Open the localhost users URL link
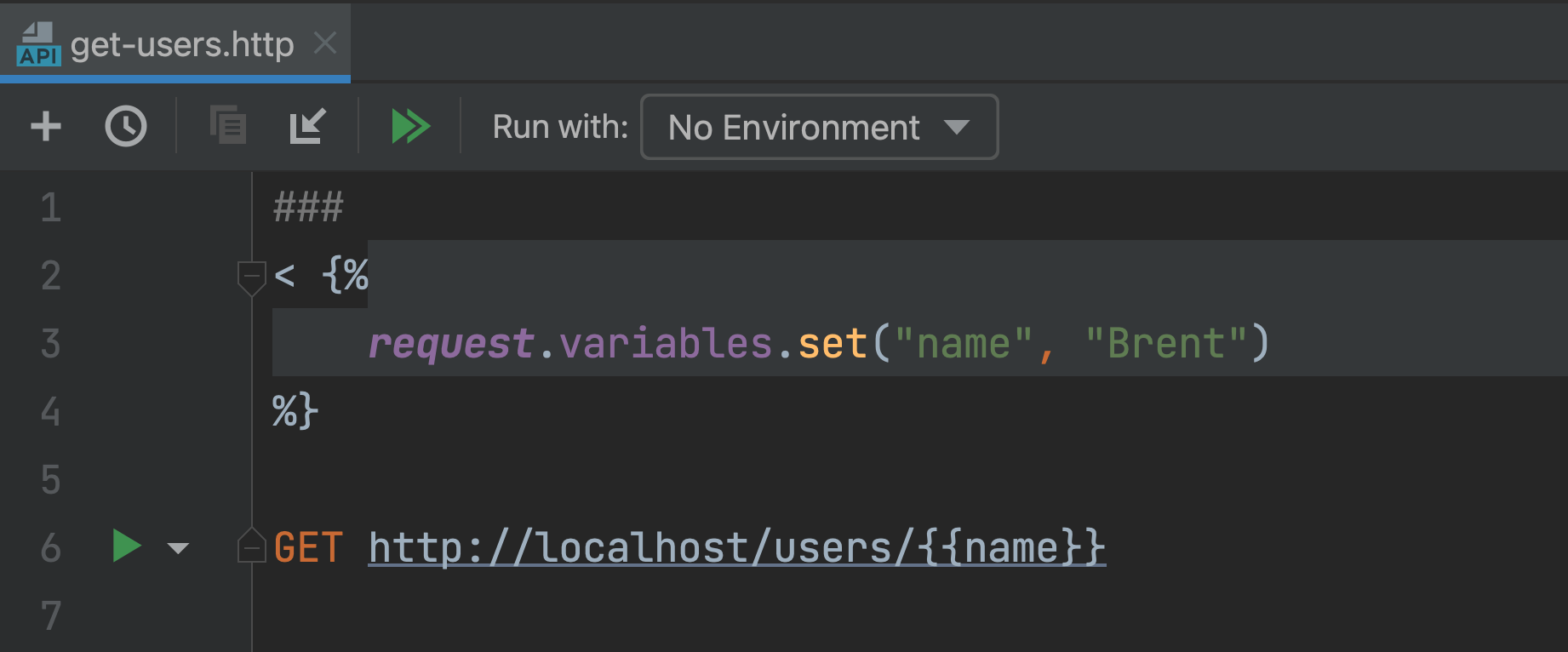The image size is (1568, 652). (x=736, y=547)
